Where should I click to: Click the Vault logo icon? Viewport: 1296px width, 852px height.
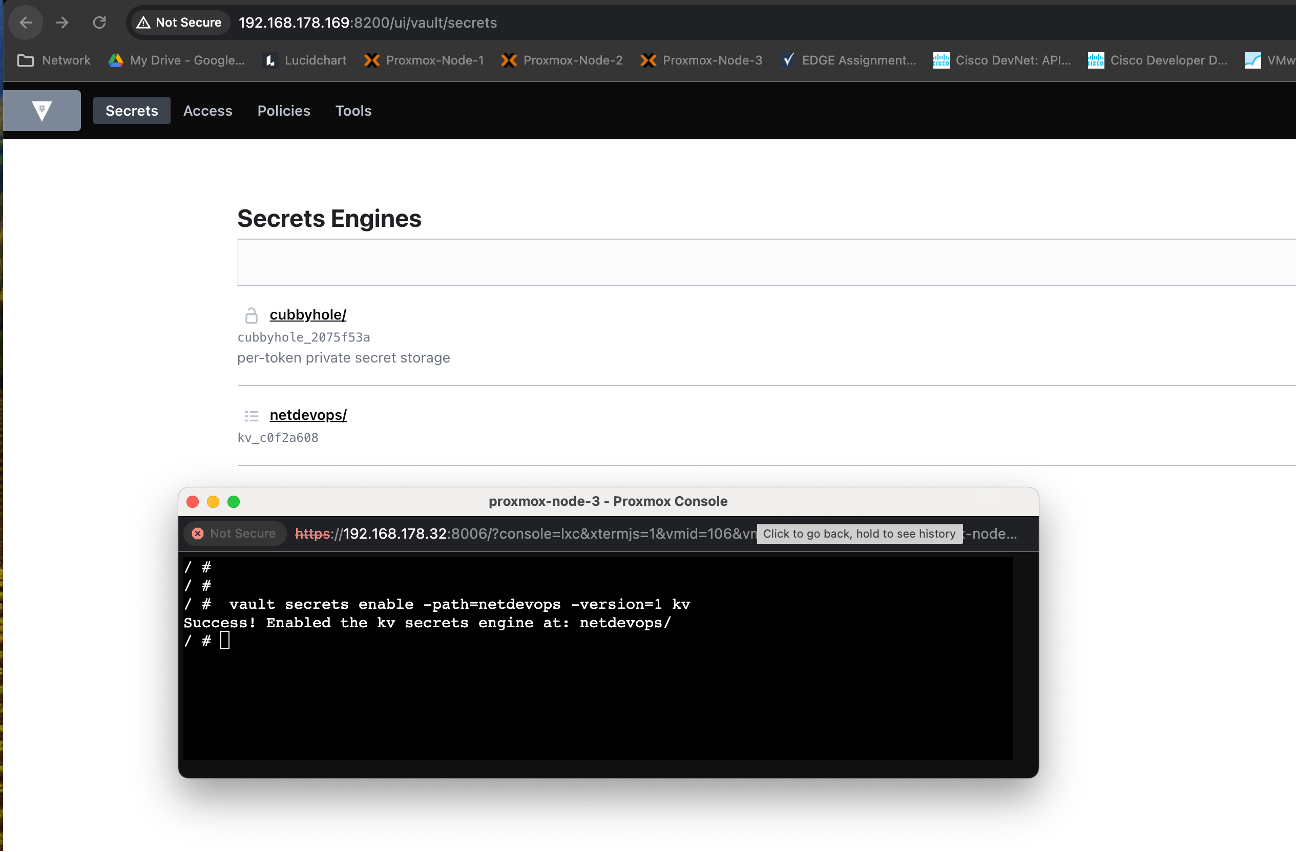pos(41,111)
